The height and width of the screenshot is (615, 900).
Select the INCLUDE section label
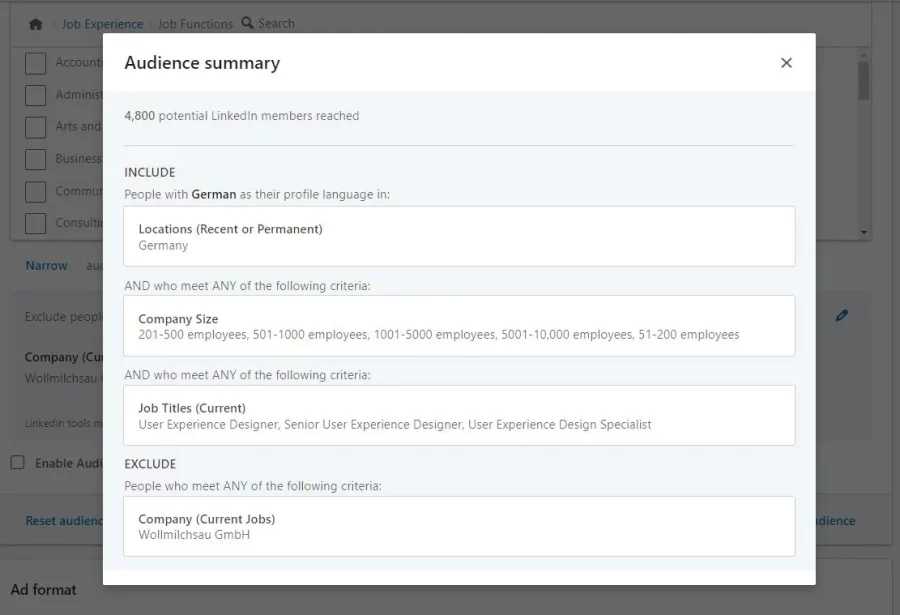[150, 172]
